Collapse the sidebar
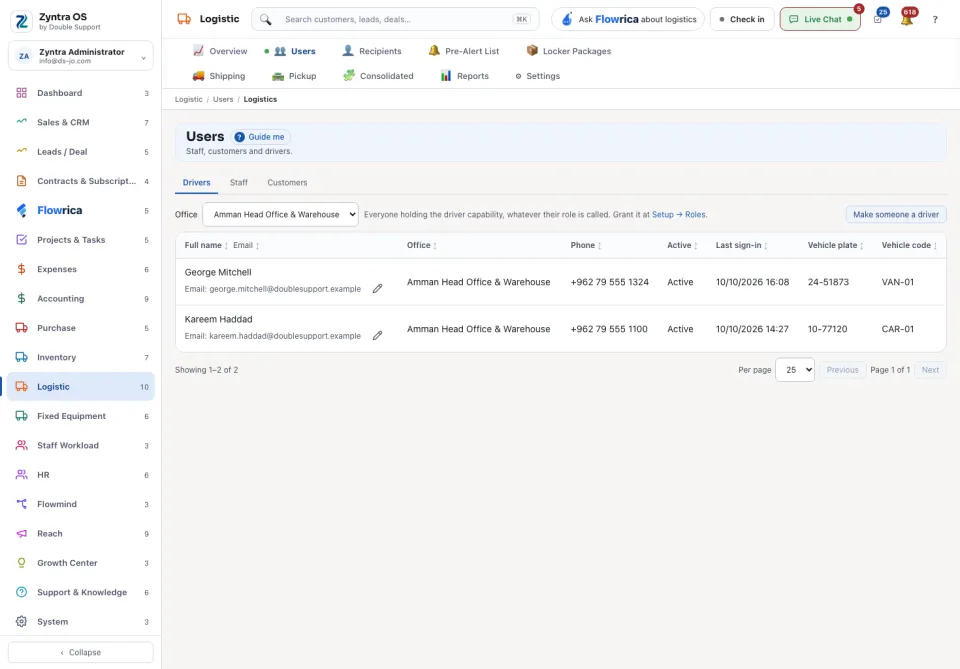 (x=81, y=652)
